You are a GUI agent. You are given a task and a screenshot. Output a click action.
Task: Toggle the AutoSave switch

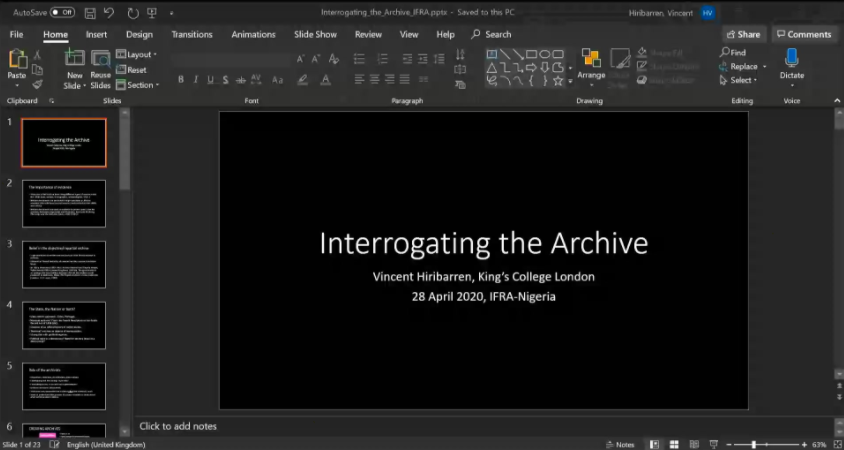tap(62, 12)
